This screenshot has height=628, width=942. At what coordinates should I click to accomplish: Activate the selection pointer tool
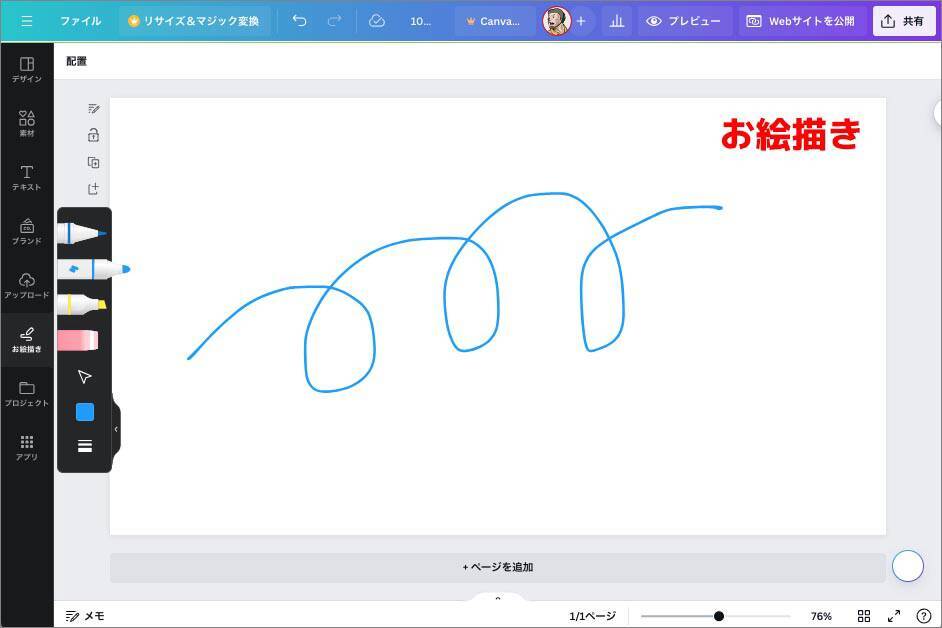tap(84, 377)
